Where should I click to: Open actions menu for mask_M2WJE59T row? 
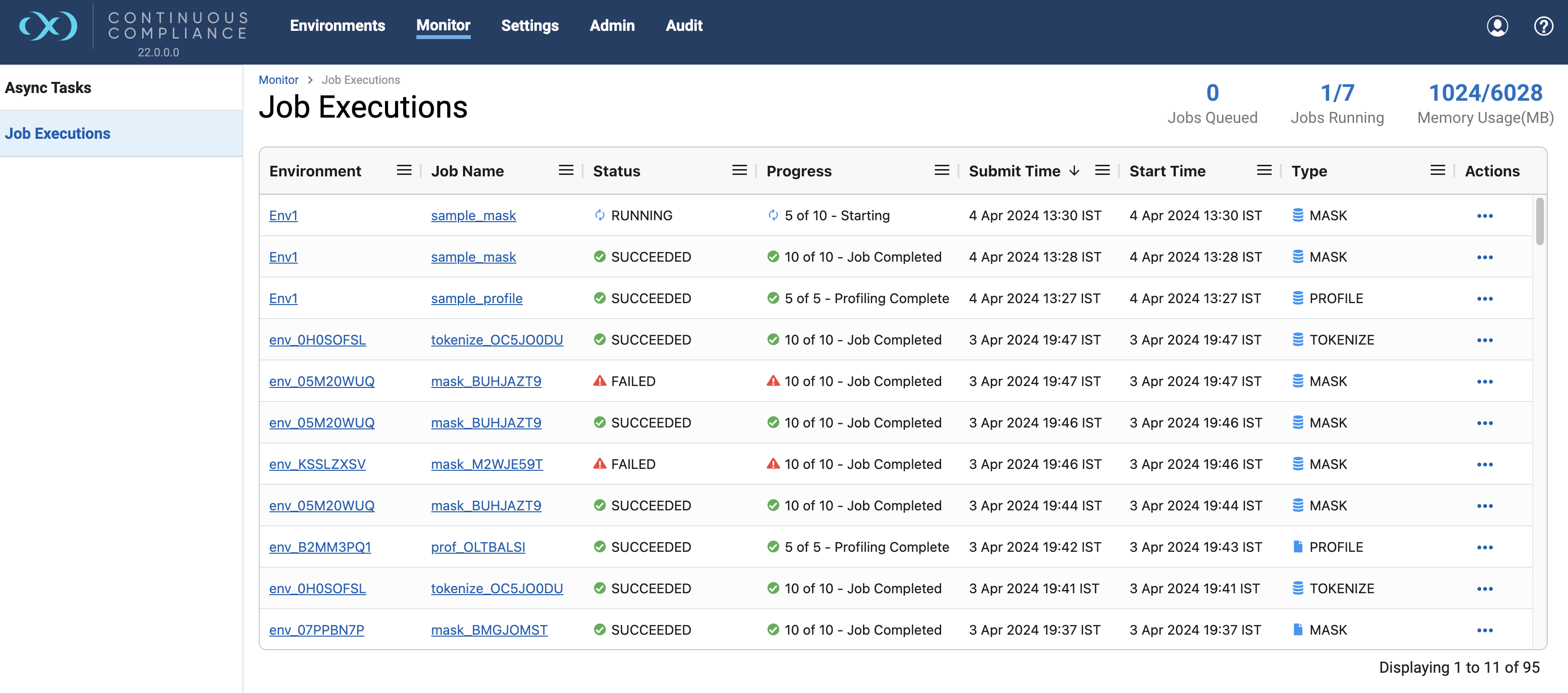pyautogui.click(x=1484, y=465)
